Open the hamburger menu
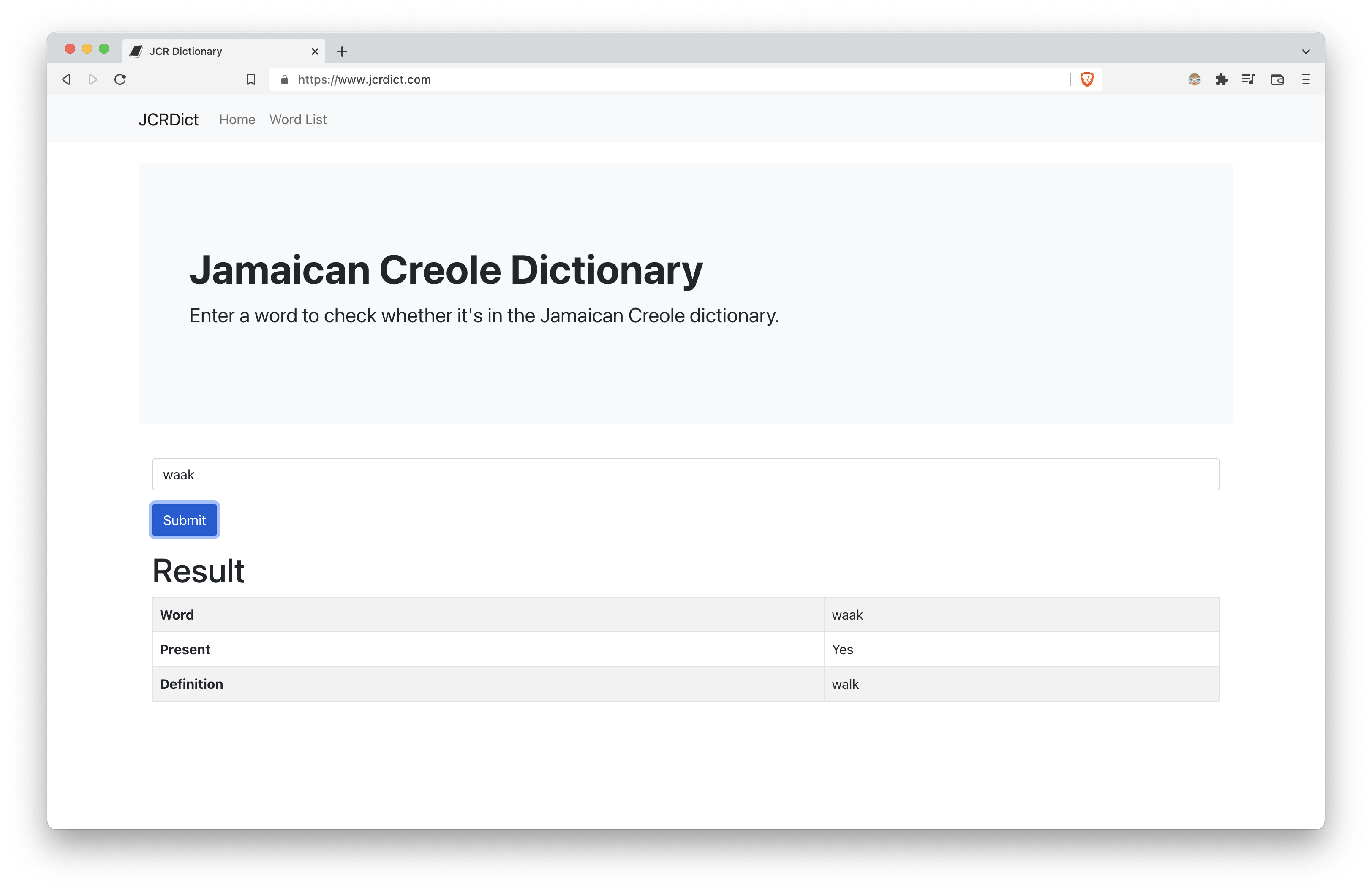 (x=1306, y=79)
